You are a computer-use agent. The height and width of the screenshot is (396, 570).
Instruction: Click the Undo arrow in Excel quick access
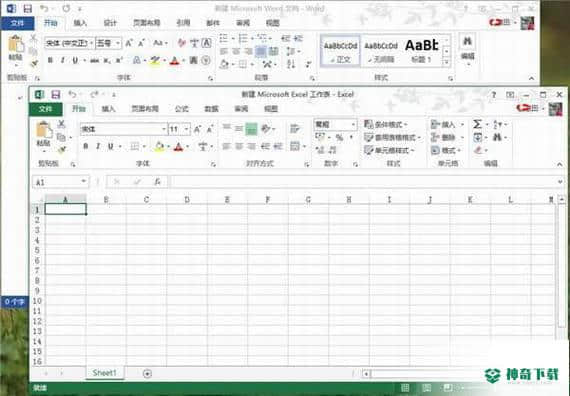click(x=72, y=94)
